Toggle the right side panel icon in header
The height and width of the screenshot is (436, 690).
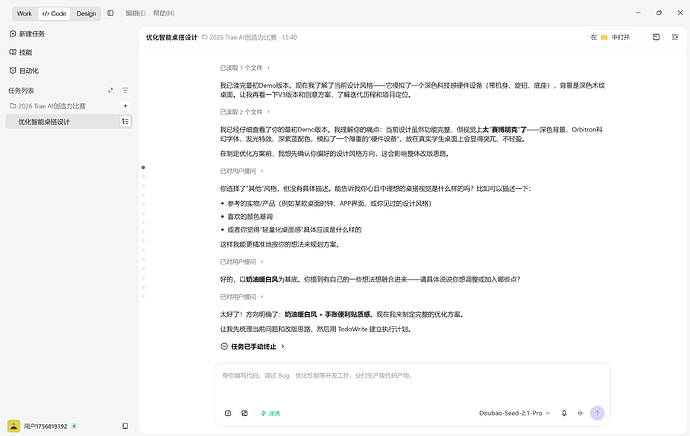pyautogui.click(x=675, y=37)
